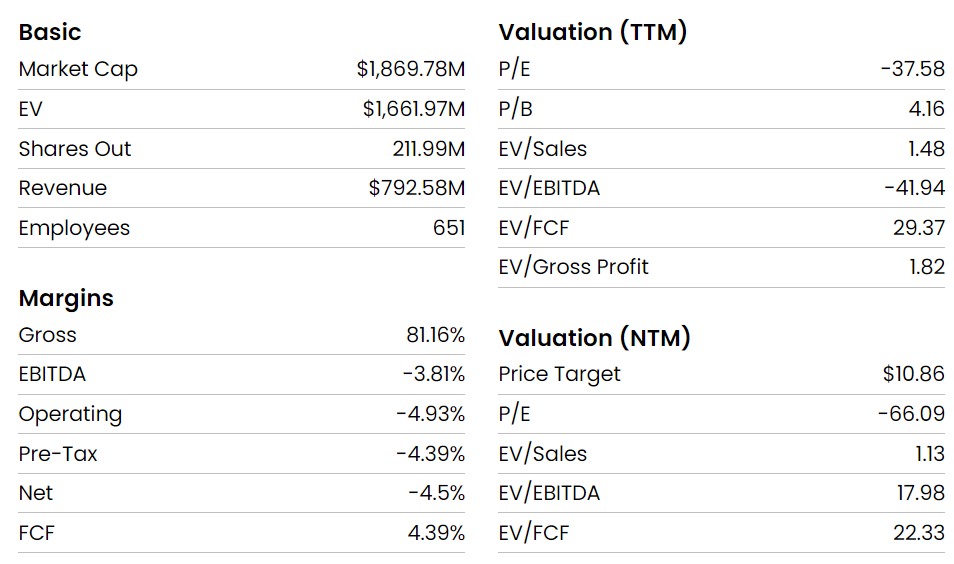Select the Pre-Tax margin label
This screenshot has height=564, width=954.
(x=58, y=454)
